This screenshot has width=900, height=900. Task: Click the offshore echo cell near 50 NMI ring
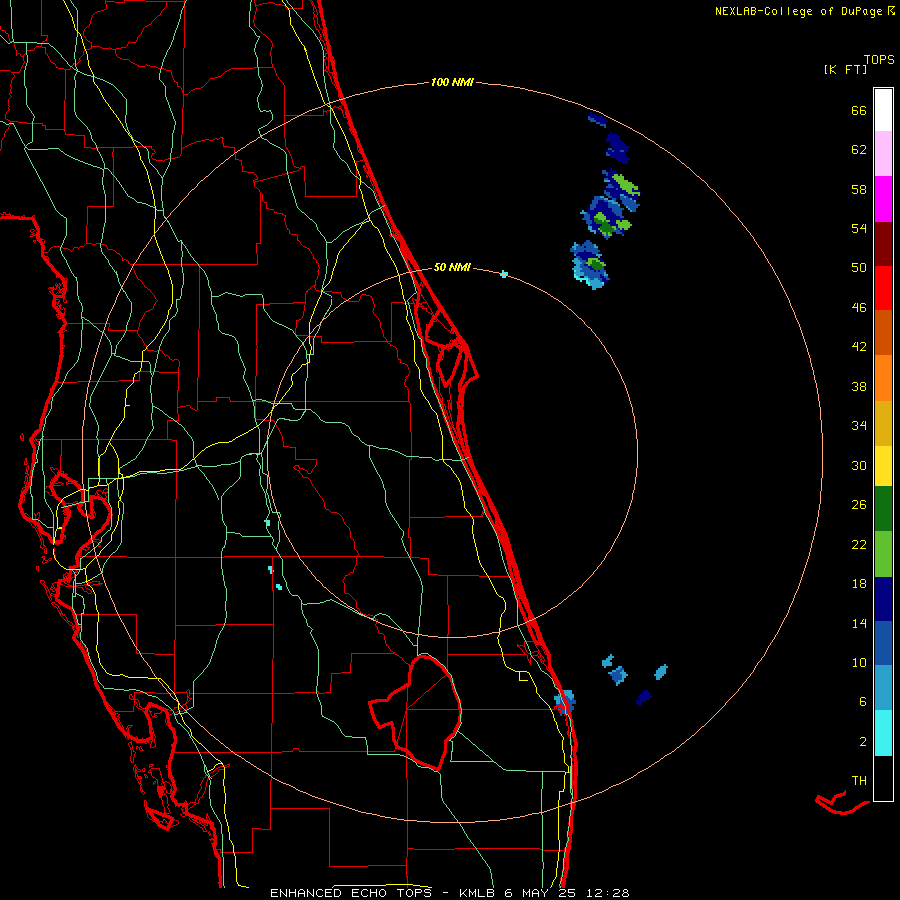point(589,264)
